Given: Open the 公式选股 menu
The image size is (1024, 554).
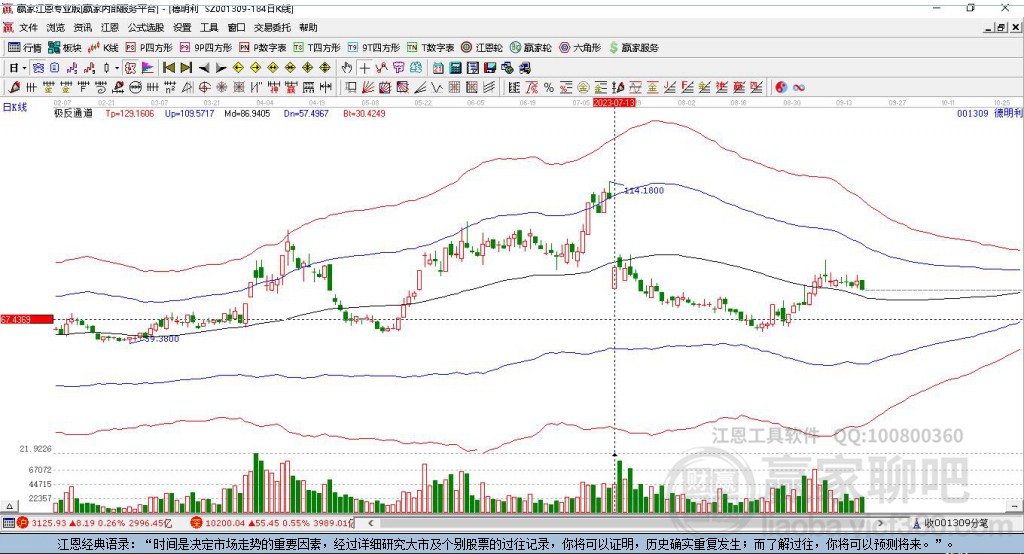Looking at the screenshot, I should [146, 27].
